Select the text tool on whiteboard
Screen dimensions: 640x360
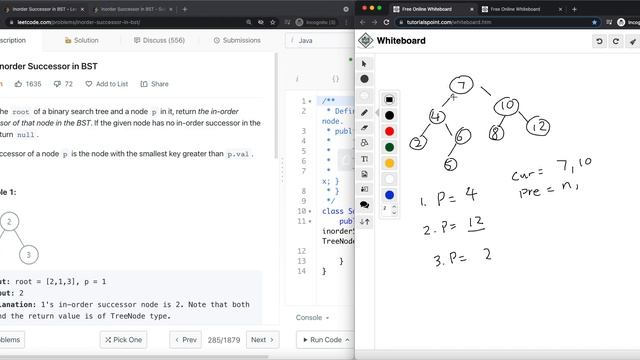coord(364,159)
